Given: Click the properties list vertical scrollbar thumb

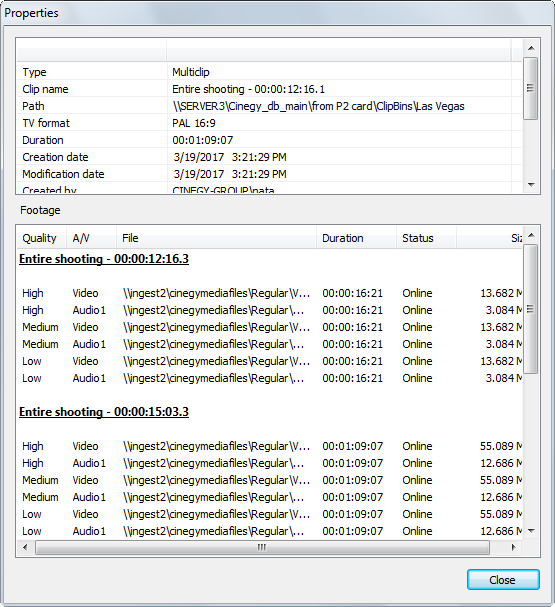Looking at the screenshot, I should (531, 88).
